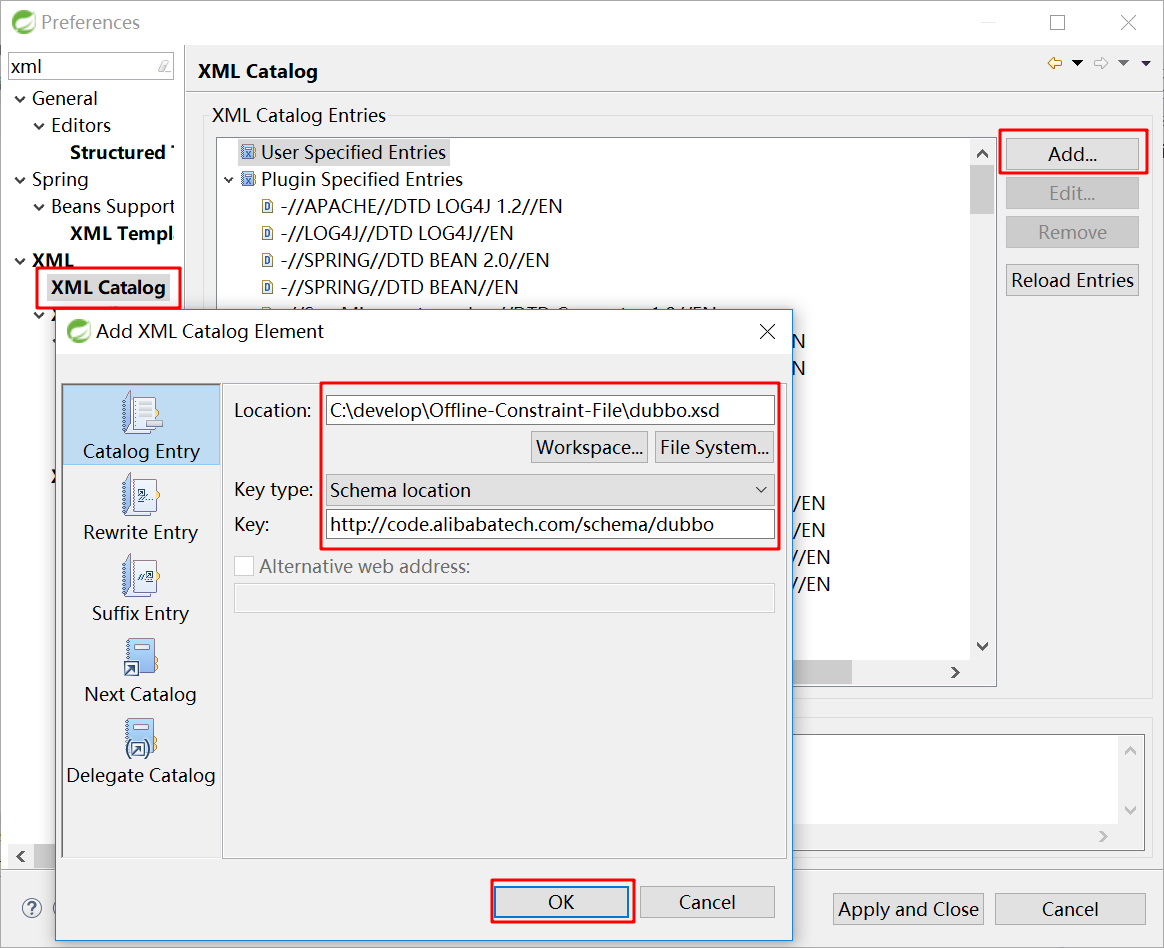Click Apply and Close
1164x948 pixels.
(x=908, y=909)
